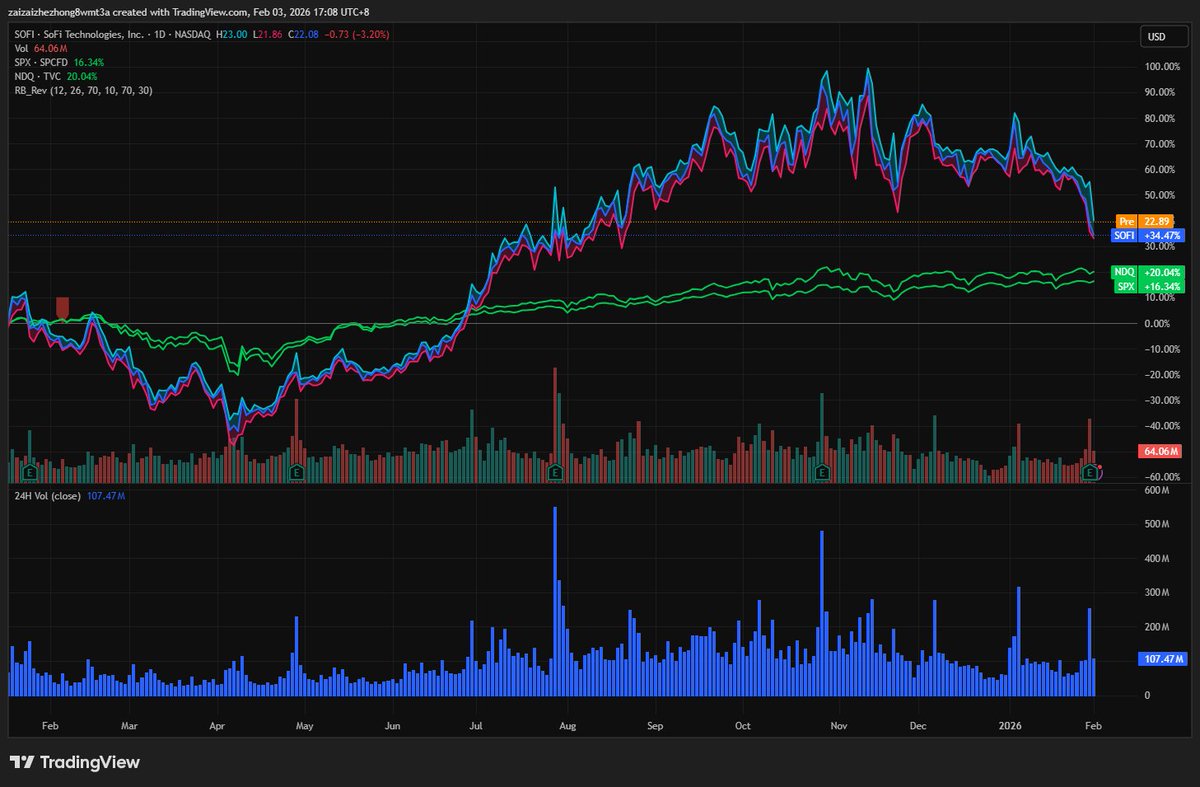Click the −40.00% scale label

1162,426
